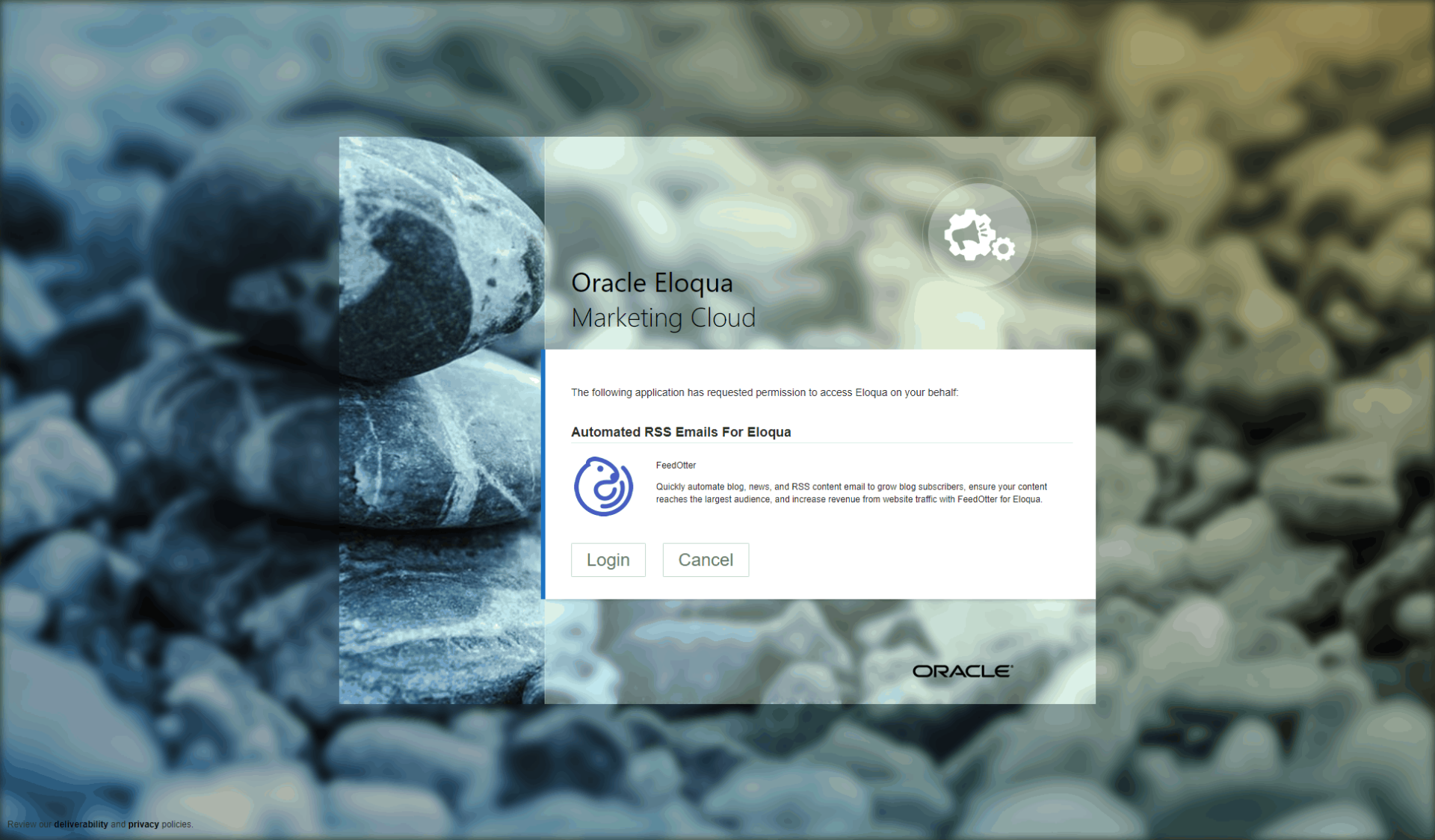
Task: Open the privacy policy link
Action: [143, 824]
